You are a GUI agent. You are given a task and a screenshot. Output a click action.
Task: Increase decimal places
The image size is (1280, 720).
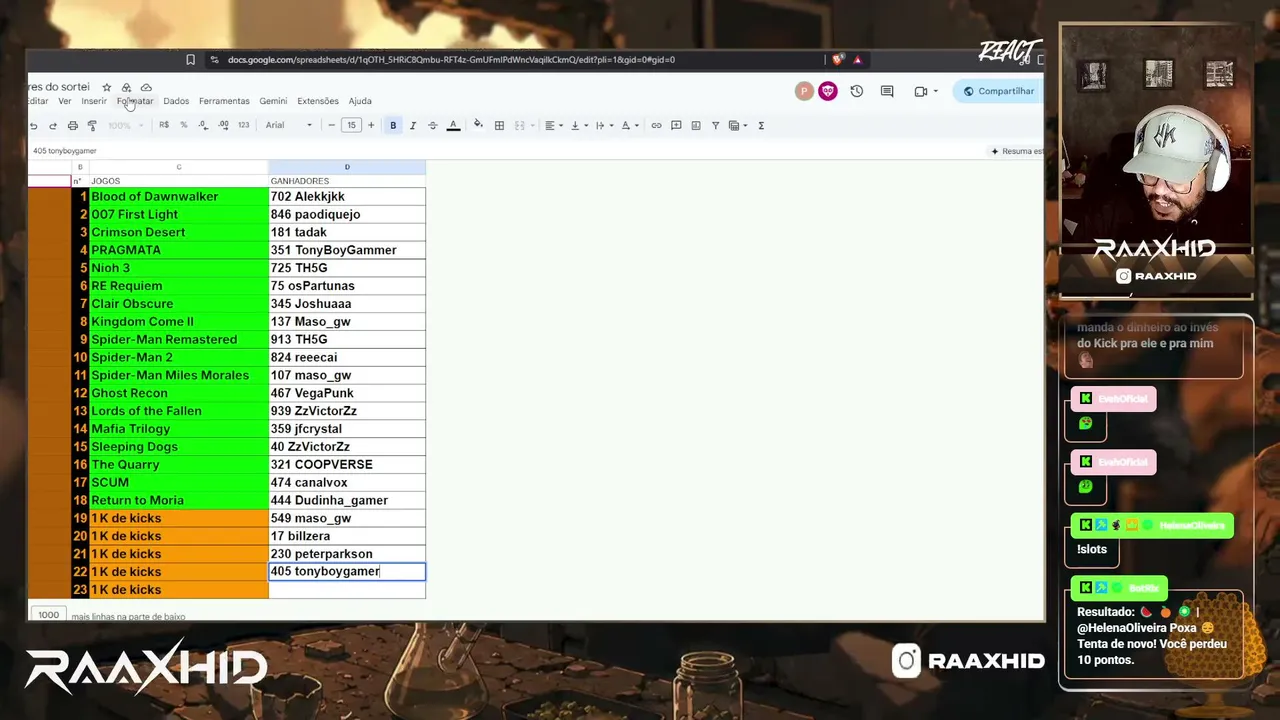click(222, 126)
